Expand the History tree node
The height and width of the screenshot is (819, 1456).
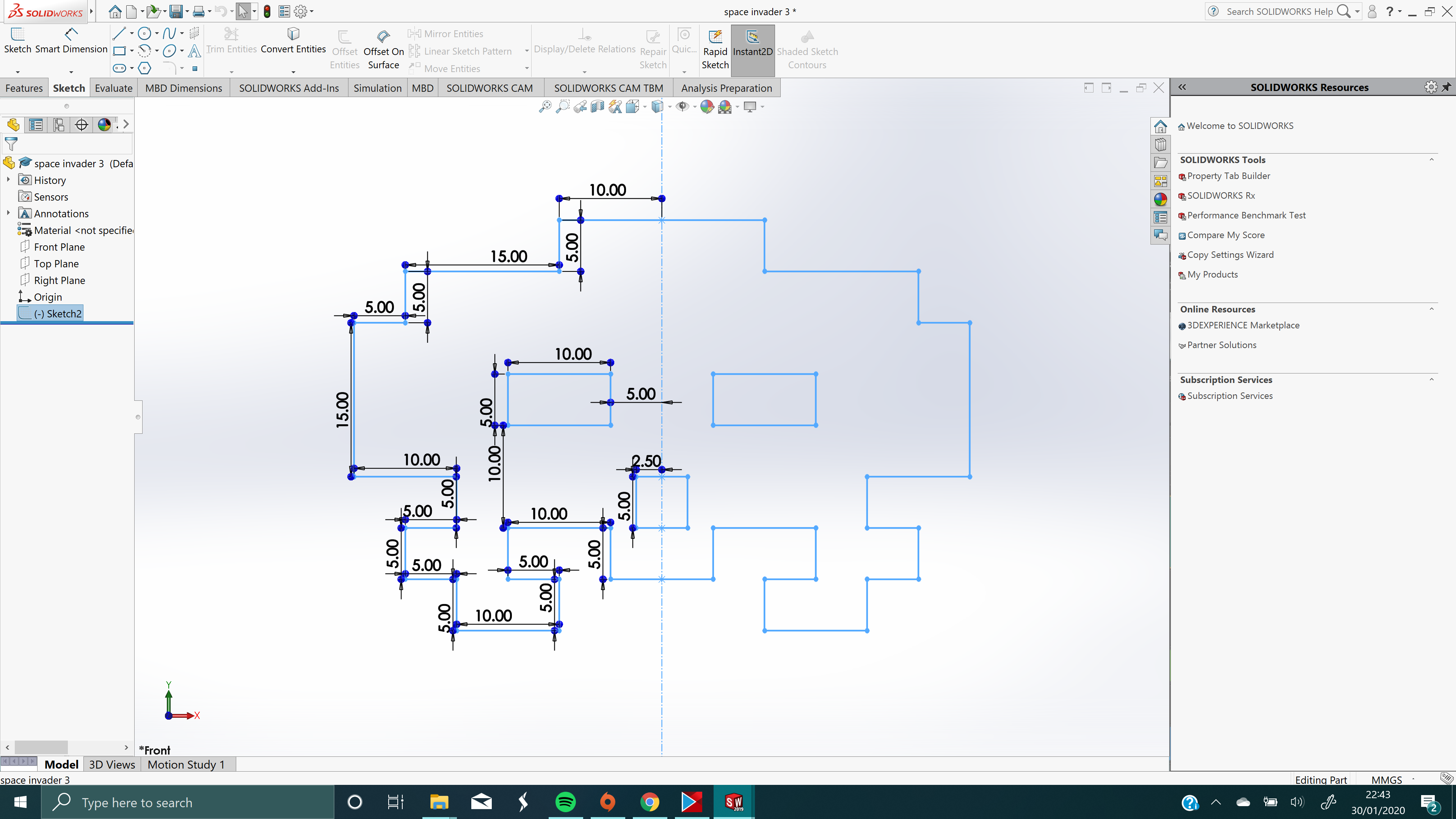point(8,180)
